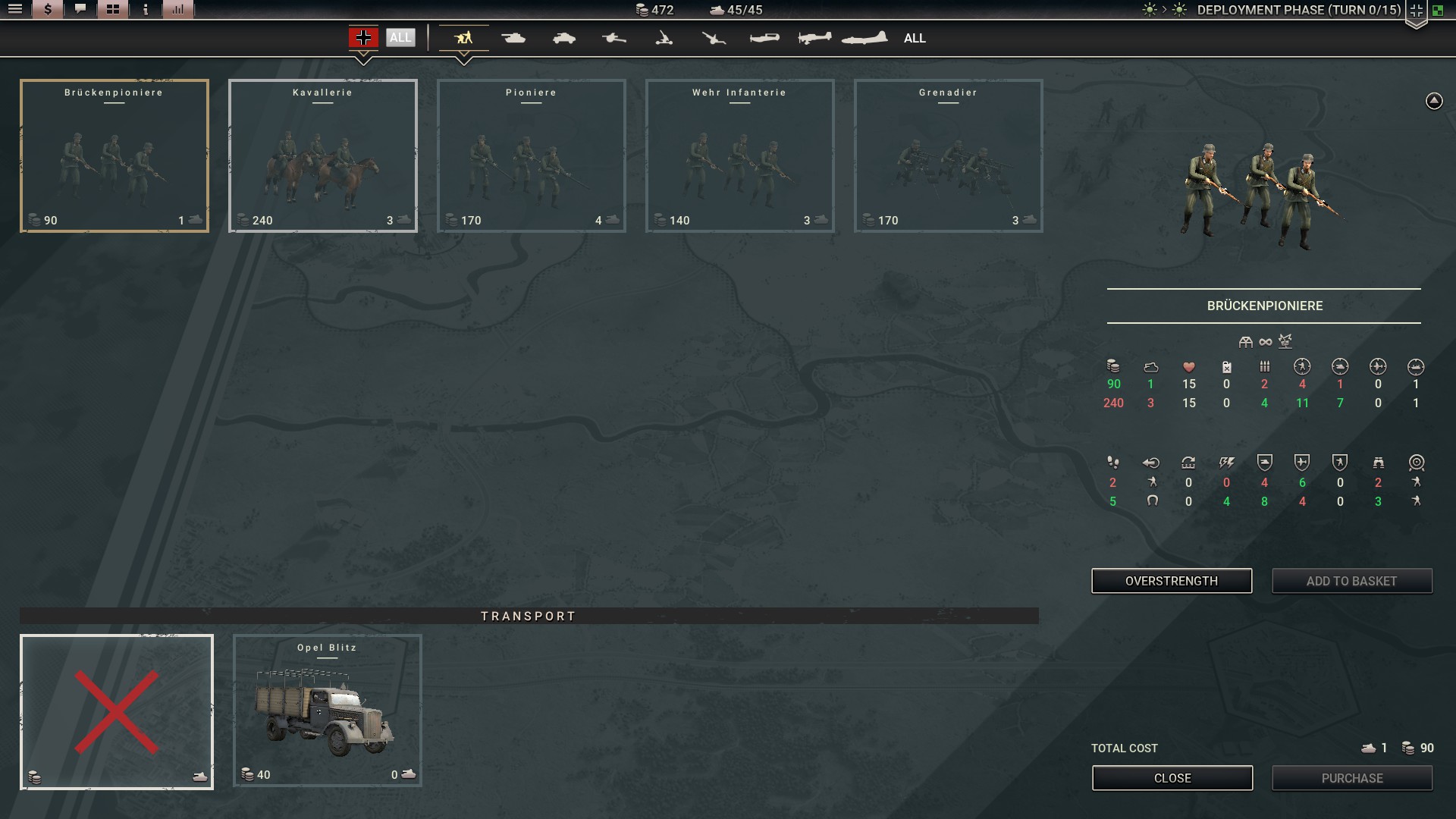Select the Anti-tank gun class tab
The image size is (1456, 819).
[x=613, y=38]
